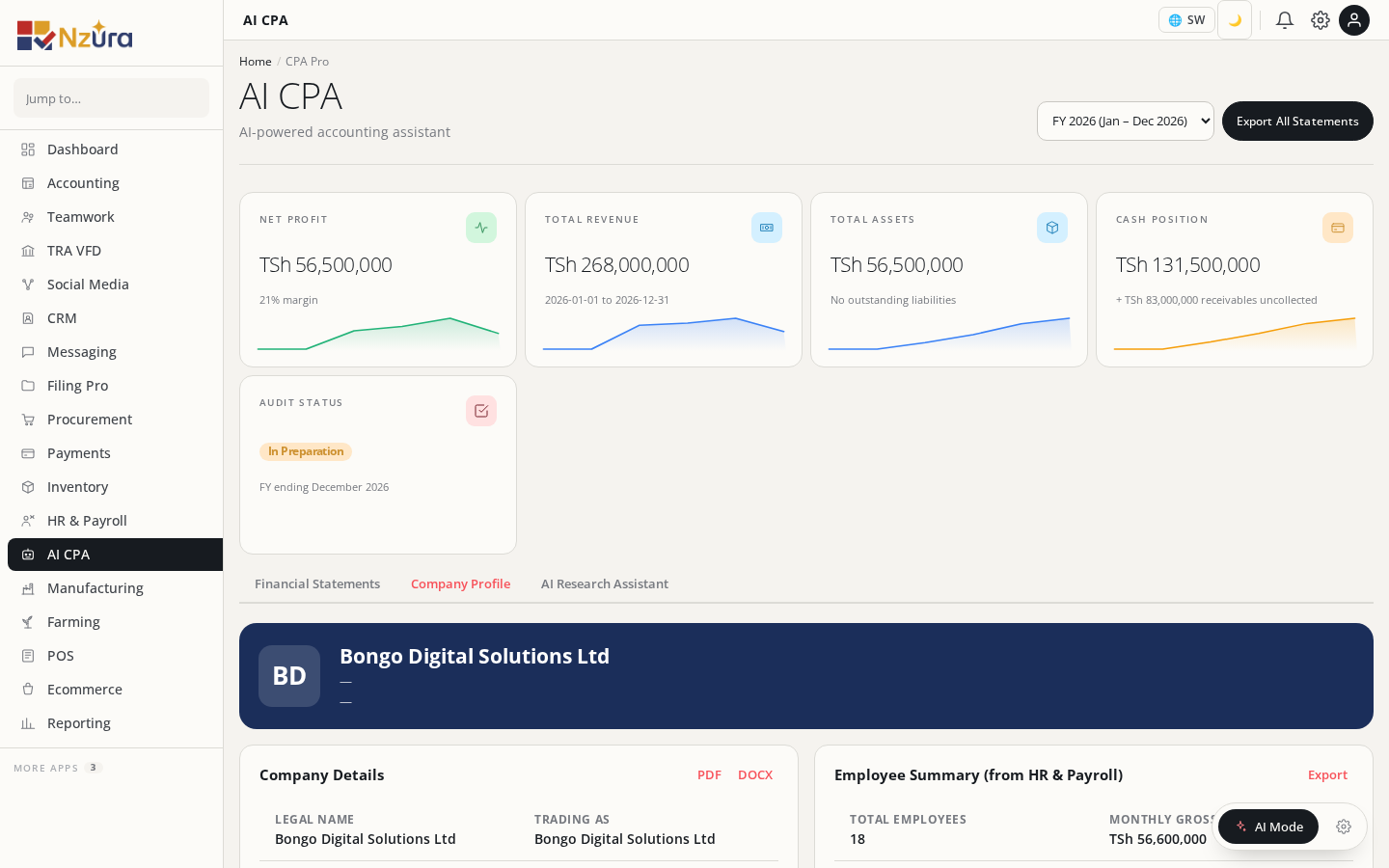The width and height of the screenshot is (1389, 868).
Task: Open Dashboard from the sidebar
Action: [x=115, y=149]
